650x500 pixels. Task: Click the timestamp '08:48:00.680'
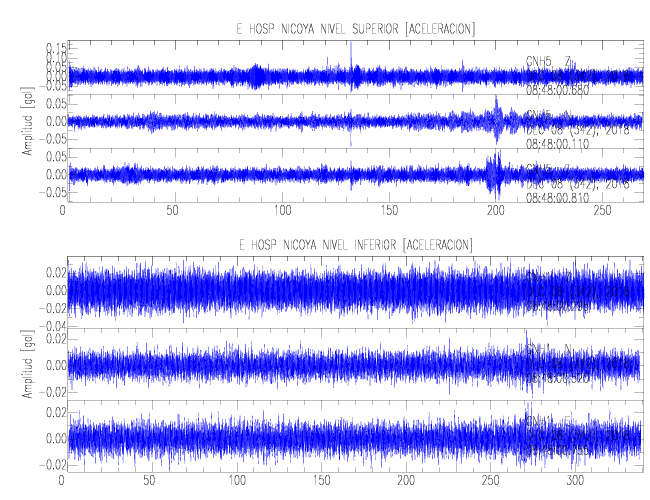(557, 90)
